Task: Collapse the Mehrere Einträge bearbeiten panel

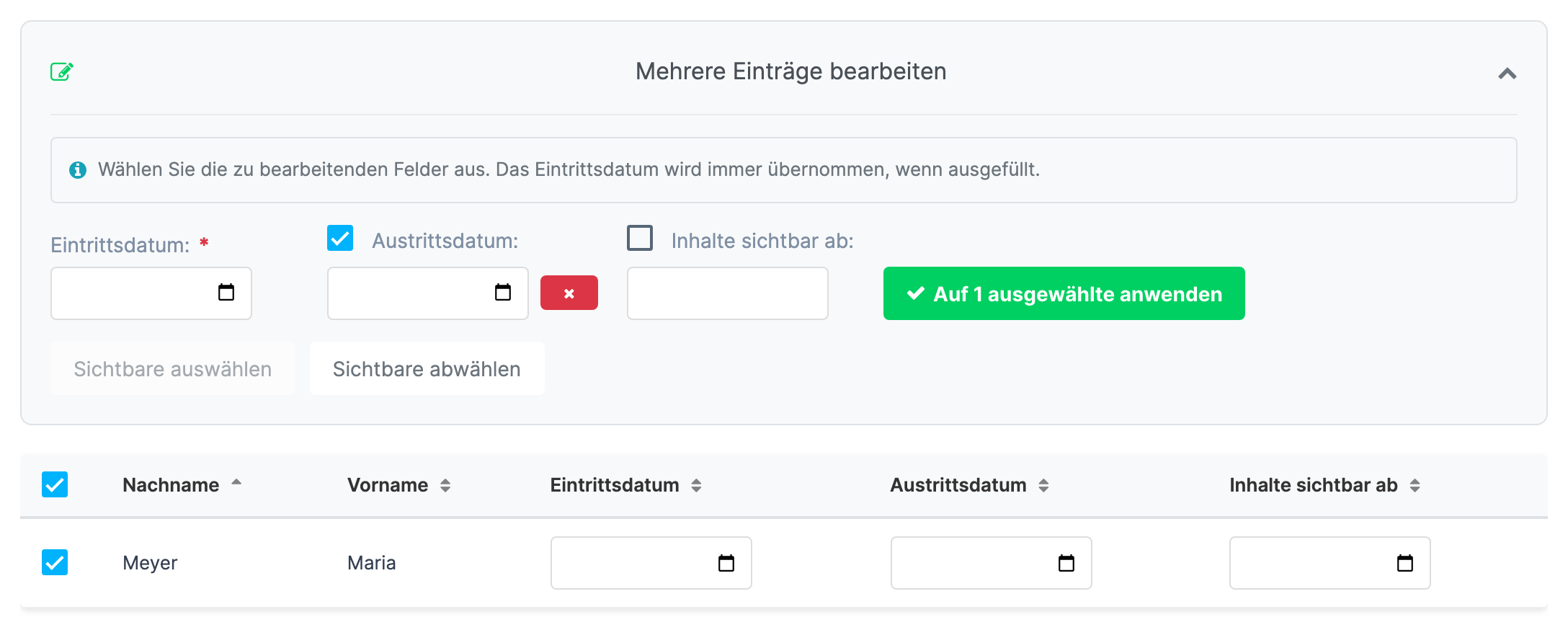Action: click(x=1507, y=74)
